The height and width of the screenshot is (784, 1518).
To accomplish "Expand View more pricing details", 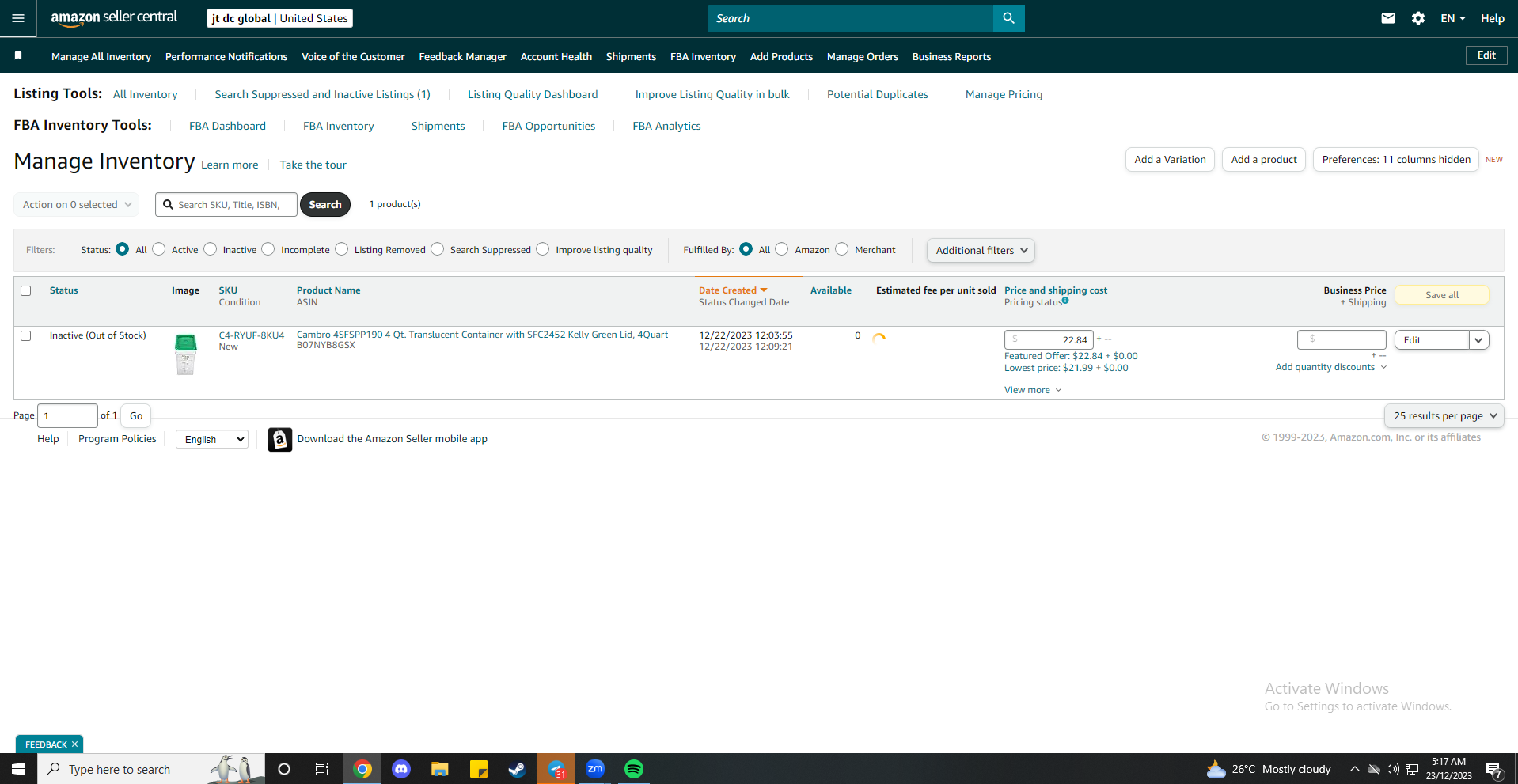I will (1033, 390).
